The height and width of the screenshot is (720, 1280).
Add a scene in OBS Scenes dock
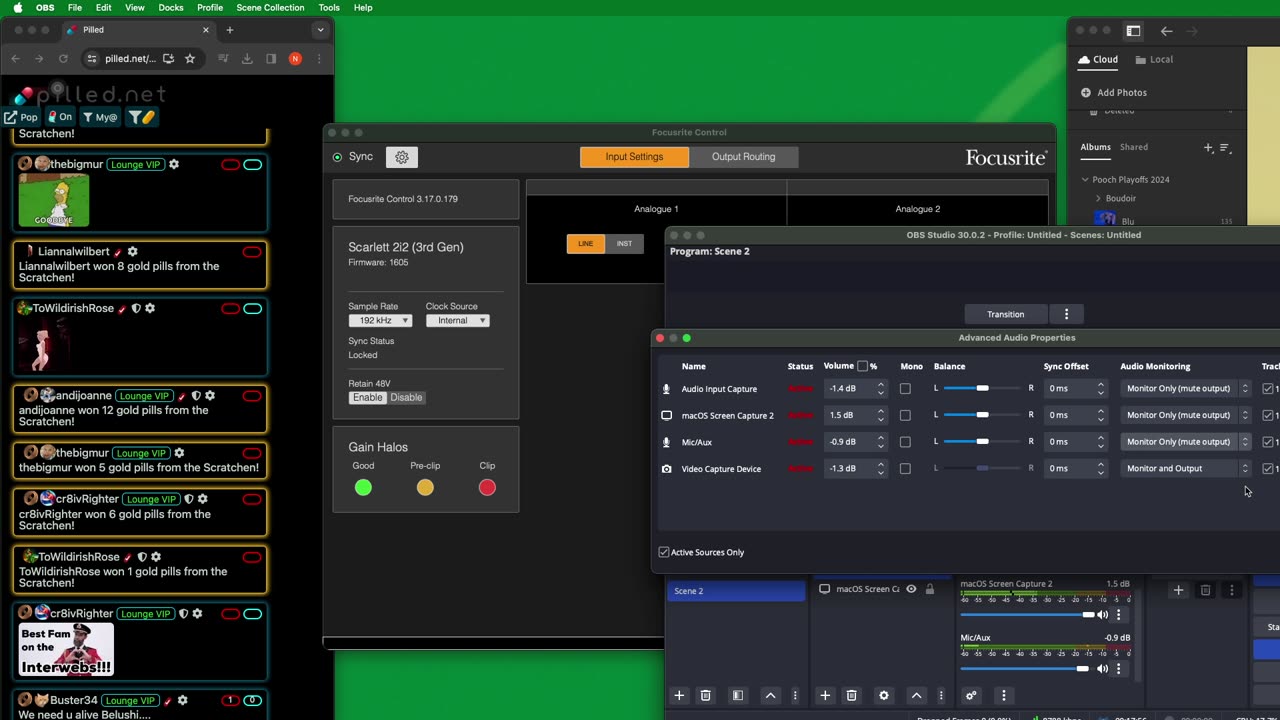(x=679, y=695)
